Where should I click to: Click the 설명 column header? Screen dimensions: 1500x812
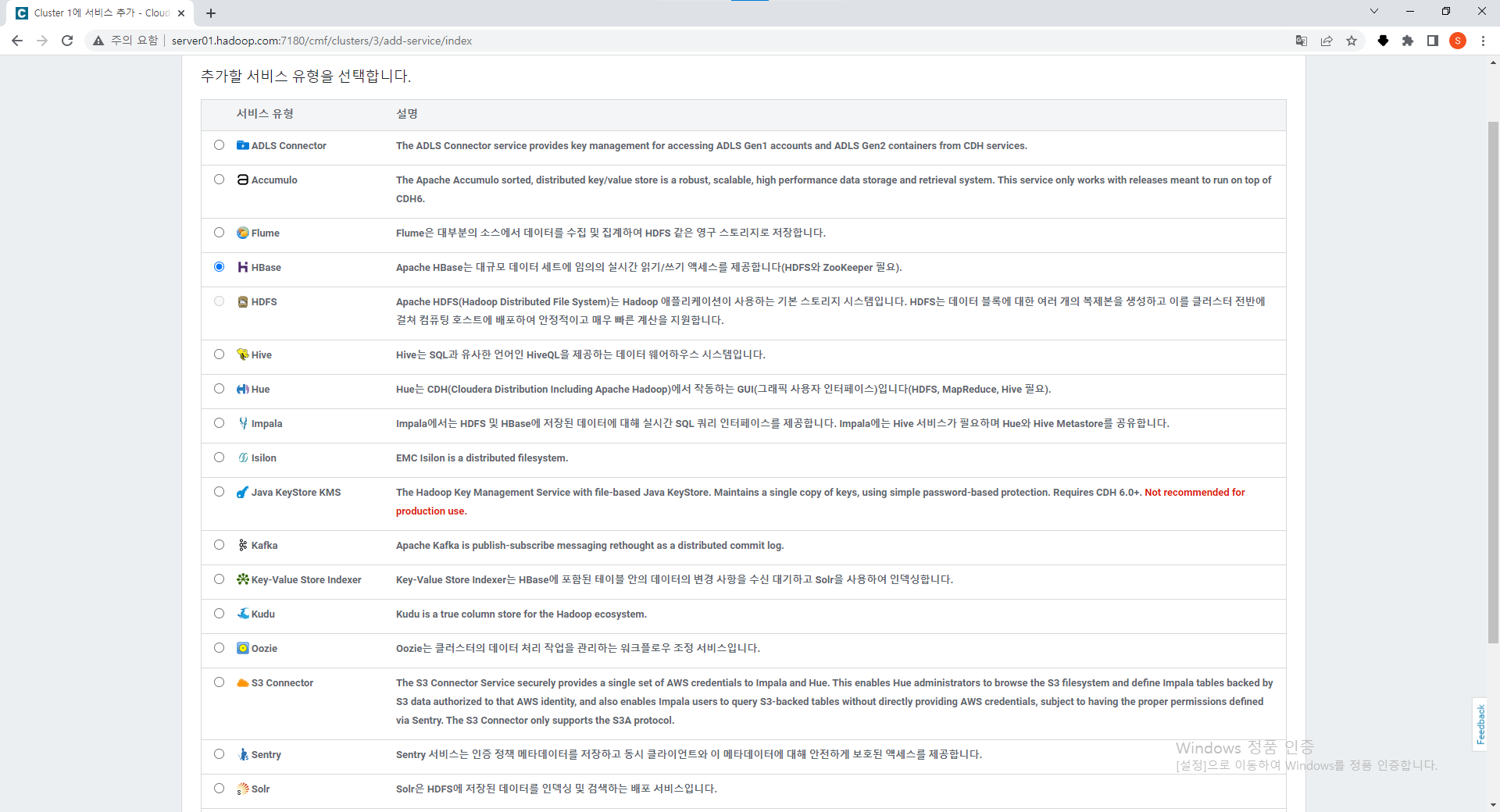tap(406, 114)
